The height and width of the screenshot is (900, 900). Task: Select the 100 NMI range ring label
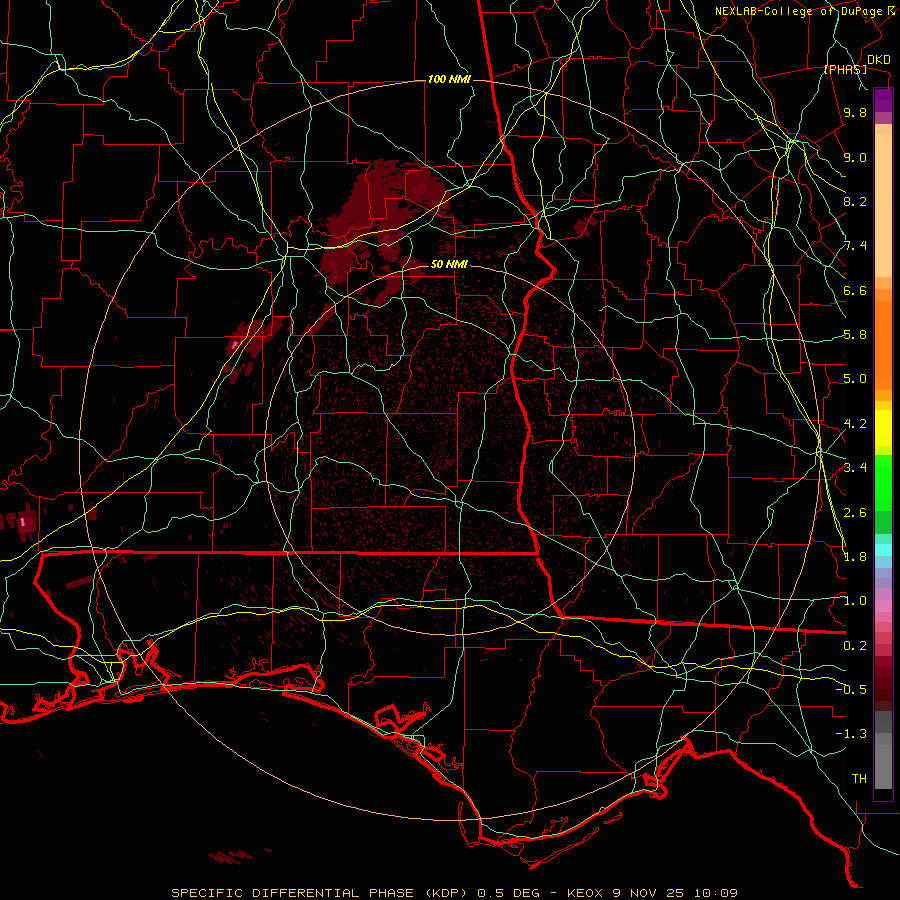pos(449,79)
